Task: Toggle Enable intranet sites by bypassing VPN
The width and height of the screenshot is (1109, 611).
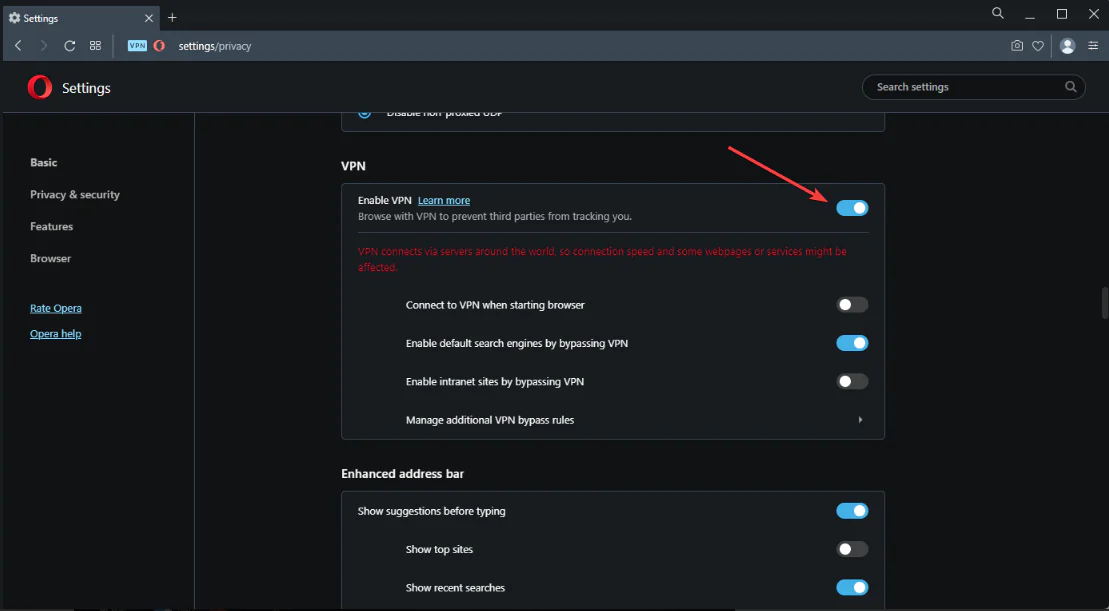Action: (852, 381)
